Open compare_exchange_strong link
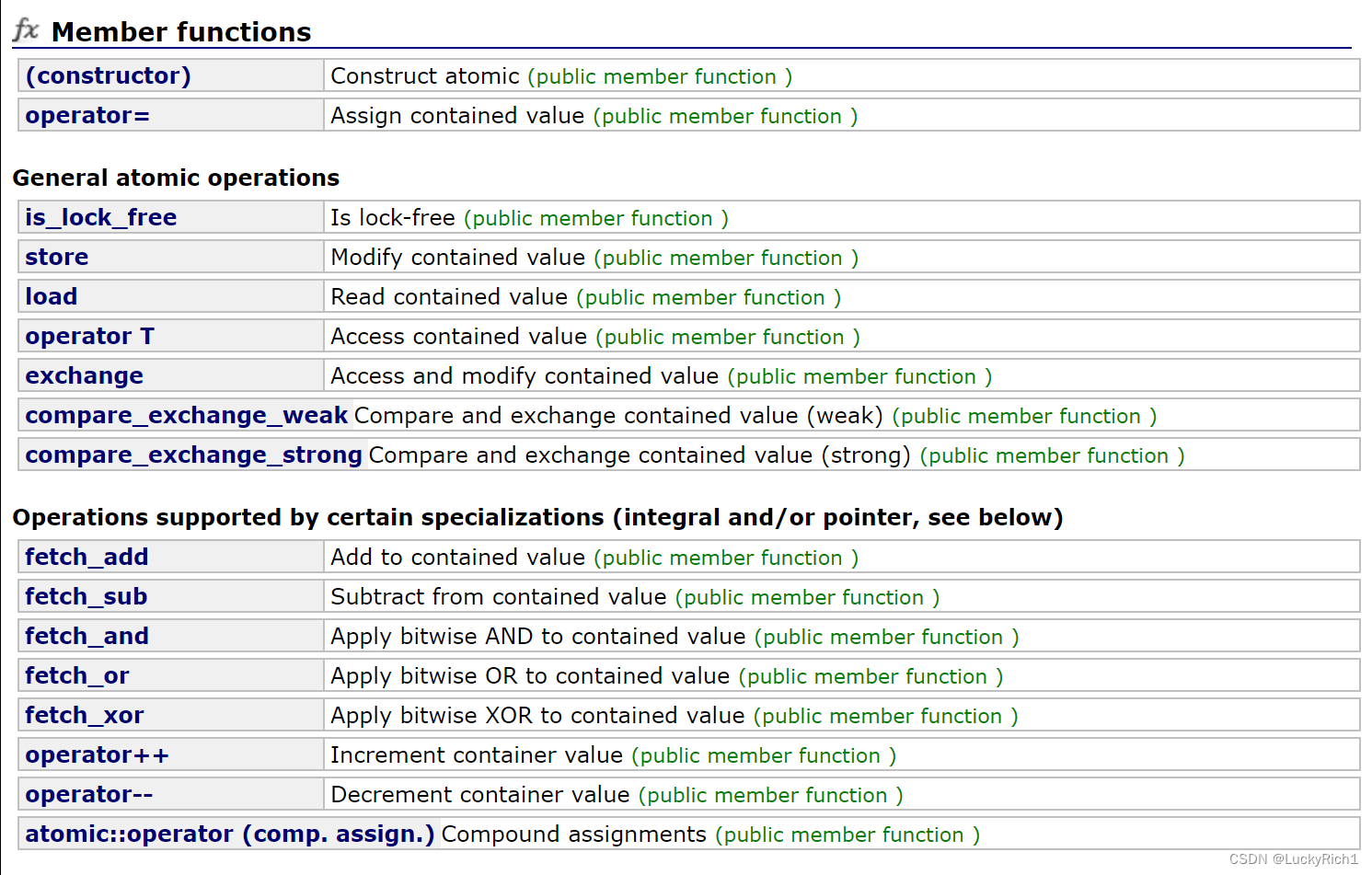Viewport: 1372px width, 875px height. click(x=194, y=455)
